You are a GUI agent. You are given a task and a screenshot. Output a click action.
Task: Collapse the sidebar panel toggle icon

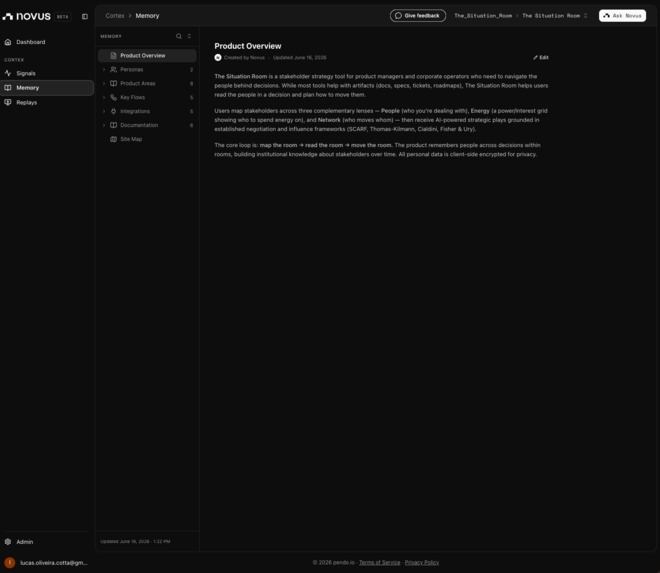[85, 16]
